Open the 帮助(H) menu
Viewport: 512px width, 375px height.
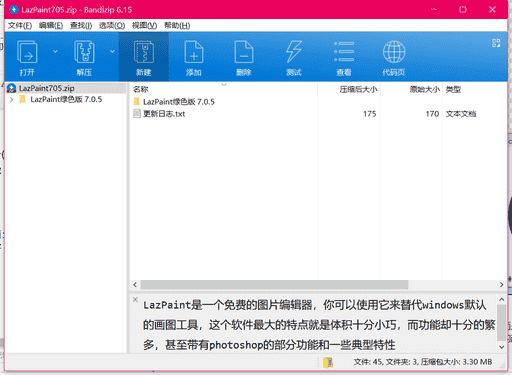(x=177, y=26)
